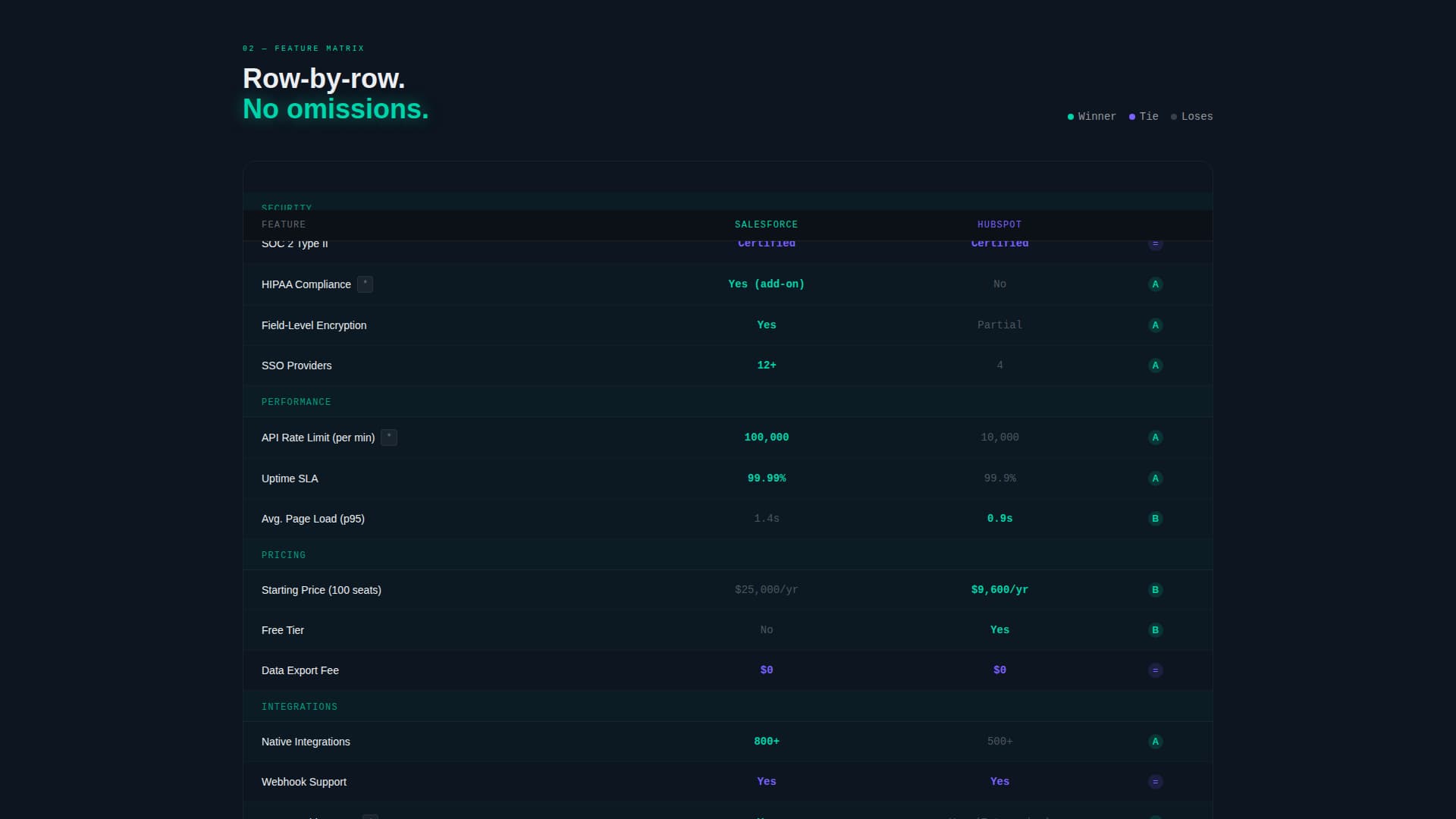Image resolution: width=1456 pixels, height=819 pixels.
Task: Click the Data Export Fee feature name
Action: coord(300,670)
